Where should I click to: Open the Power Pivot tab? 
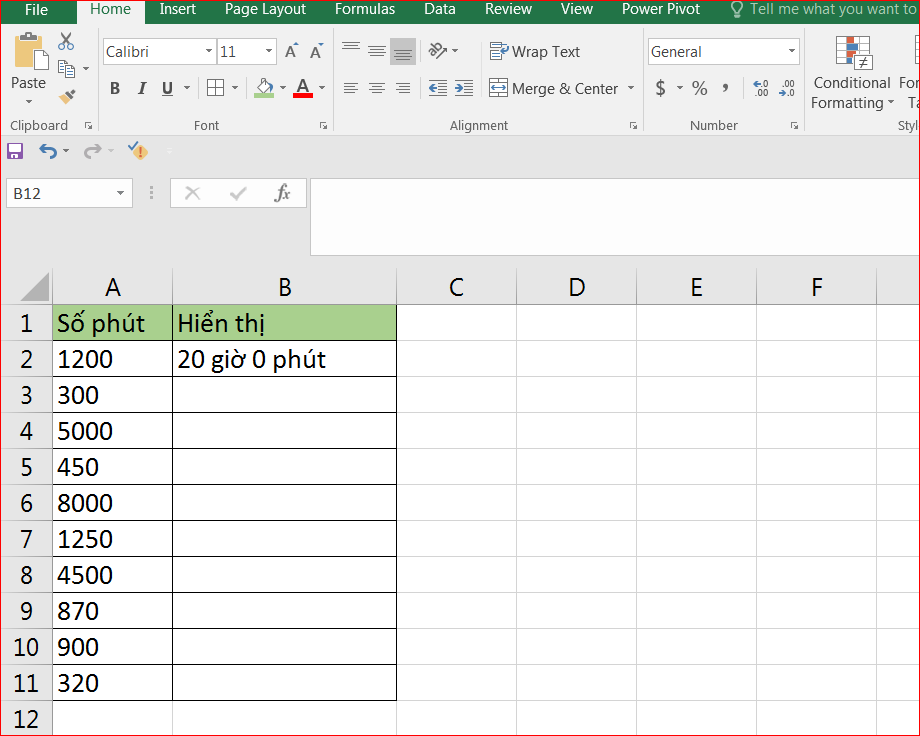pyautogui.click(x=661, y=9)
